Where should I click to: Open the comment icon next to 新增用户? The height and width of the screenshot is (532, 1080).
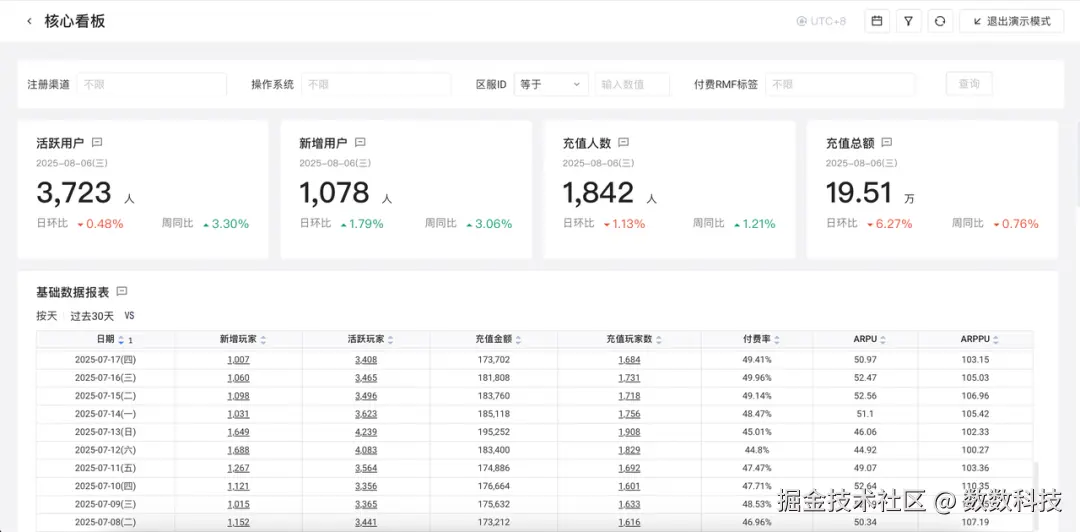360,143
